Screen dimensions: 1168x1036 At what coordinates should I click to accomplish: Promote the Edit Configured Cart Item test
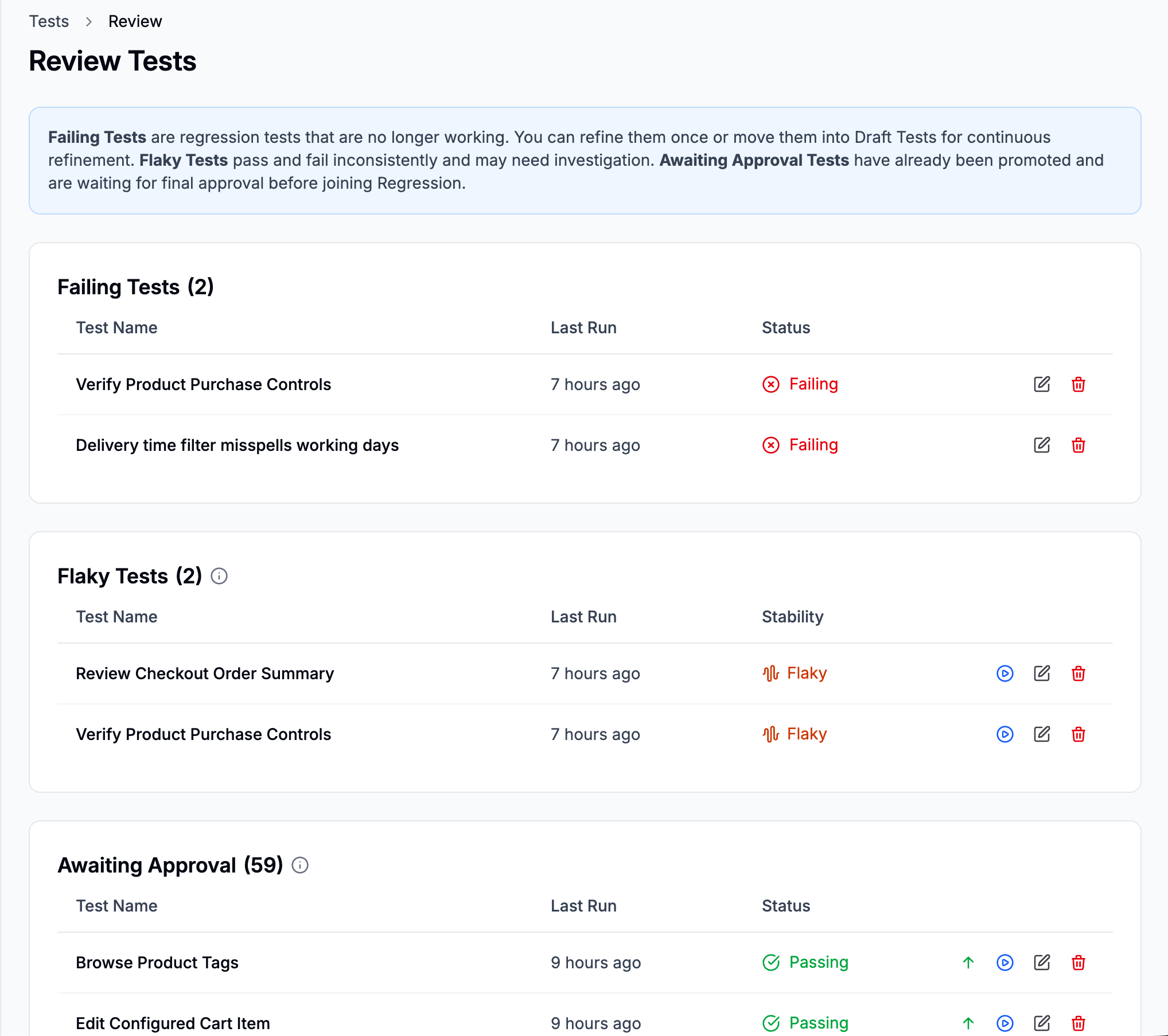click(x=968, y=1023)
